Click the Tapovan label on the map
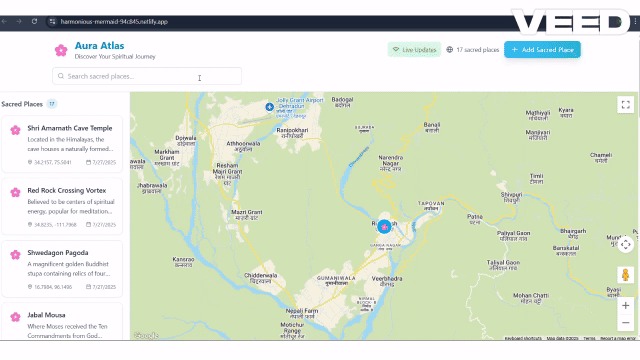Image resolution: width=640 pixels, height=360 pixels. click(x=431, y=205)
